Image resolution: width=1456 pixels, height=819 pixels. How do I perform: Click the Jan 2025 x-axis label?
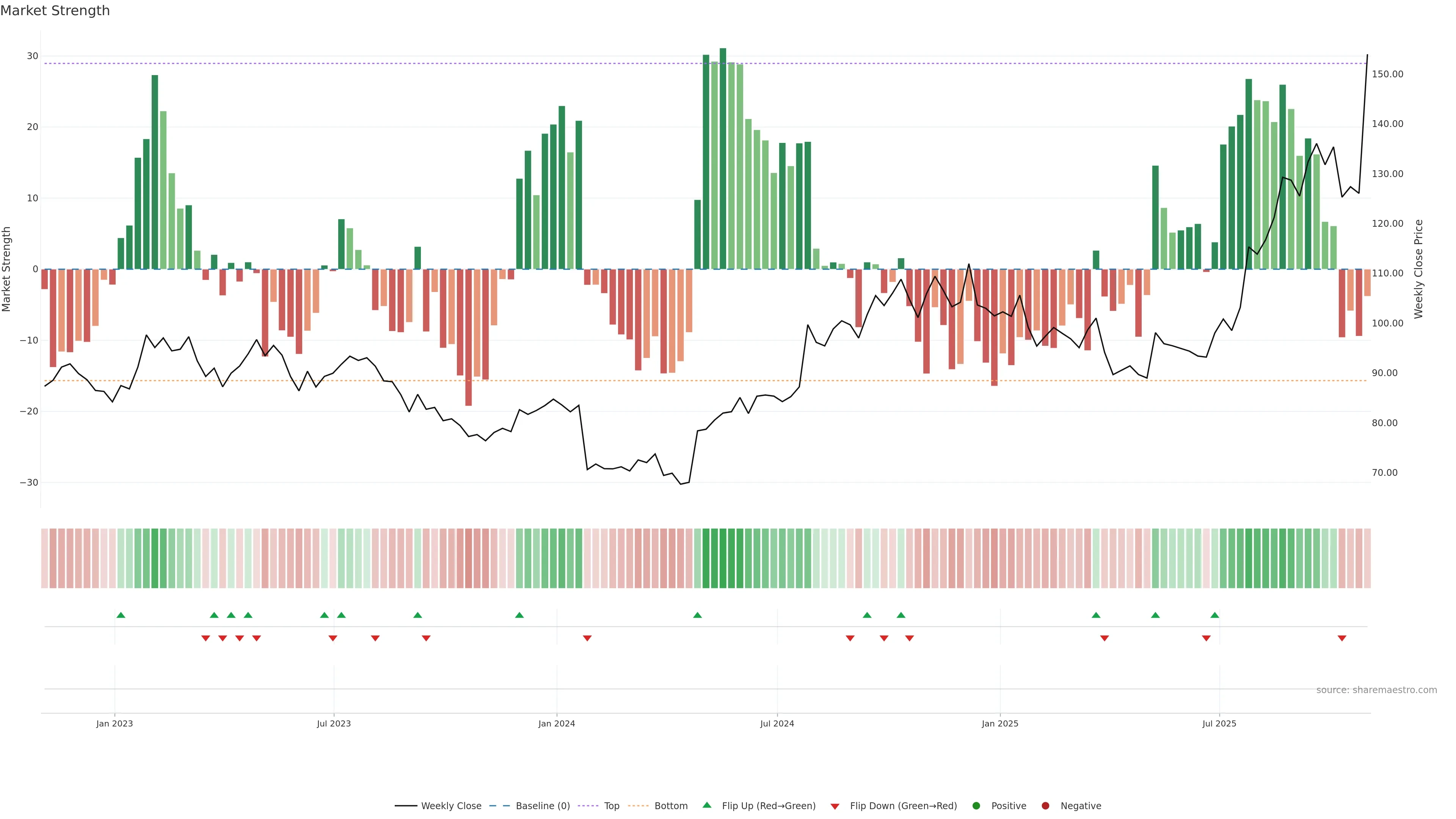coord(1000,723)
